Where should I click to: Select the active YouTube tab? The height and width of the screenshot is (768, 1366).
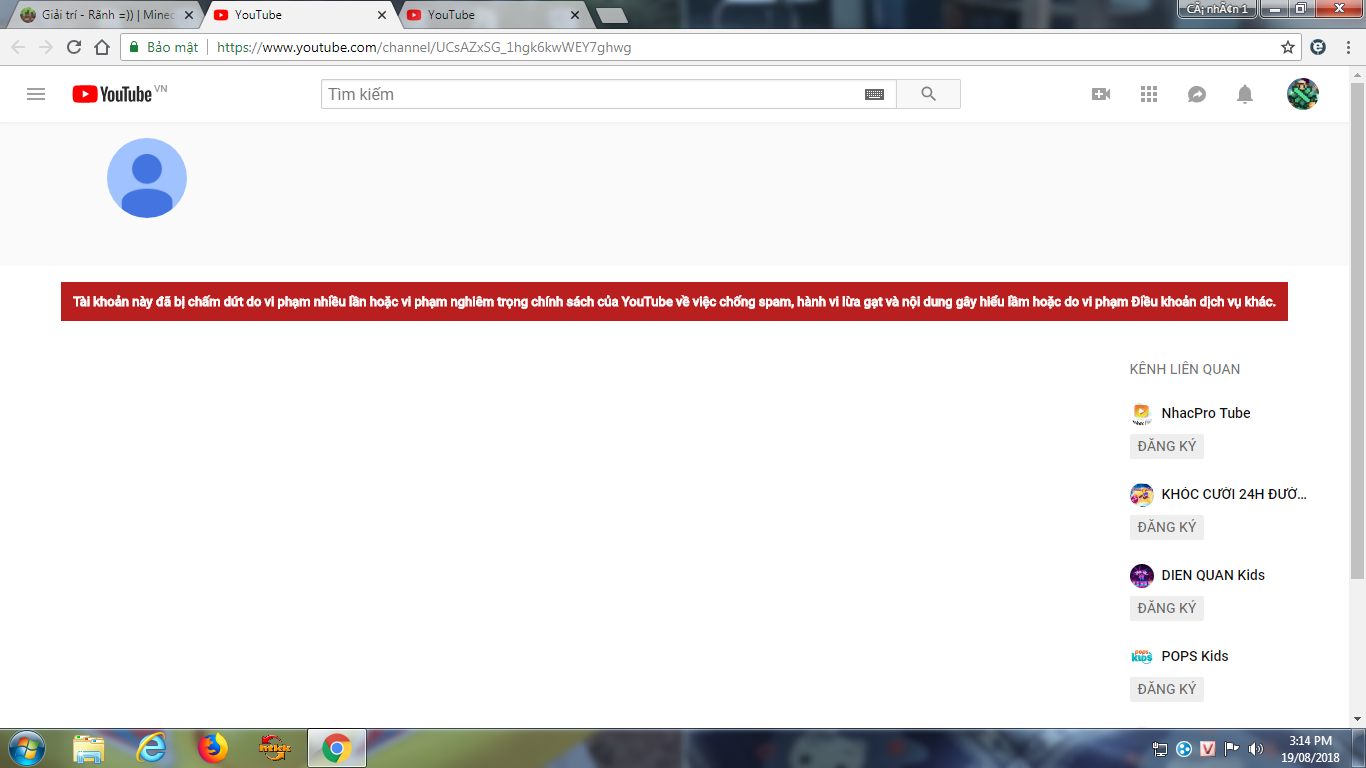click(x=300, y=15)
